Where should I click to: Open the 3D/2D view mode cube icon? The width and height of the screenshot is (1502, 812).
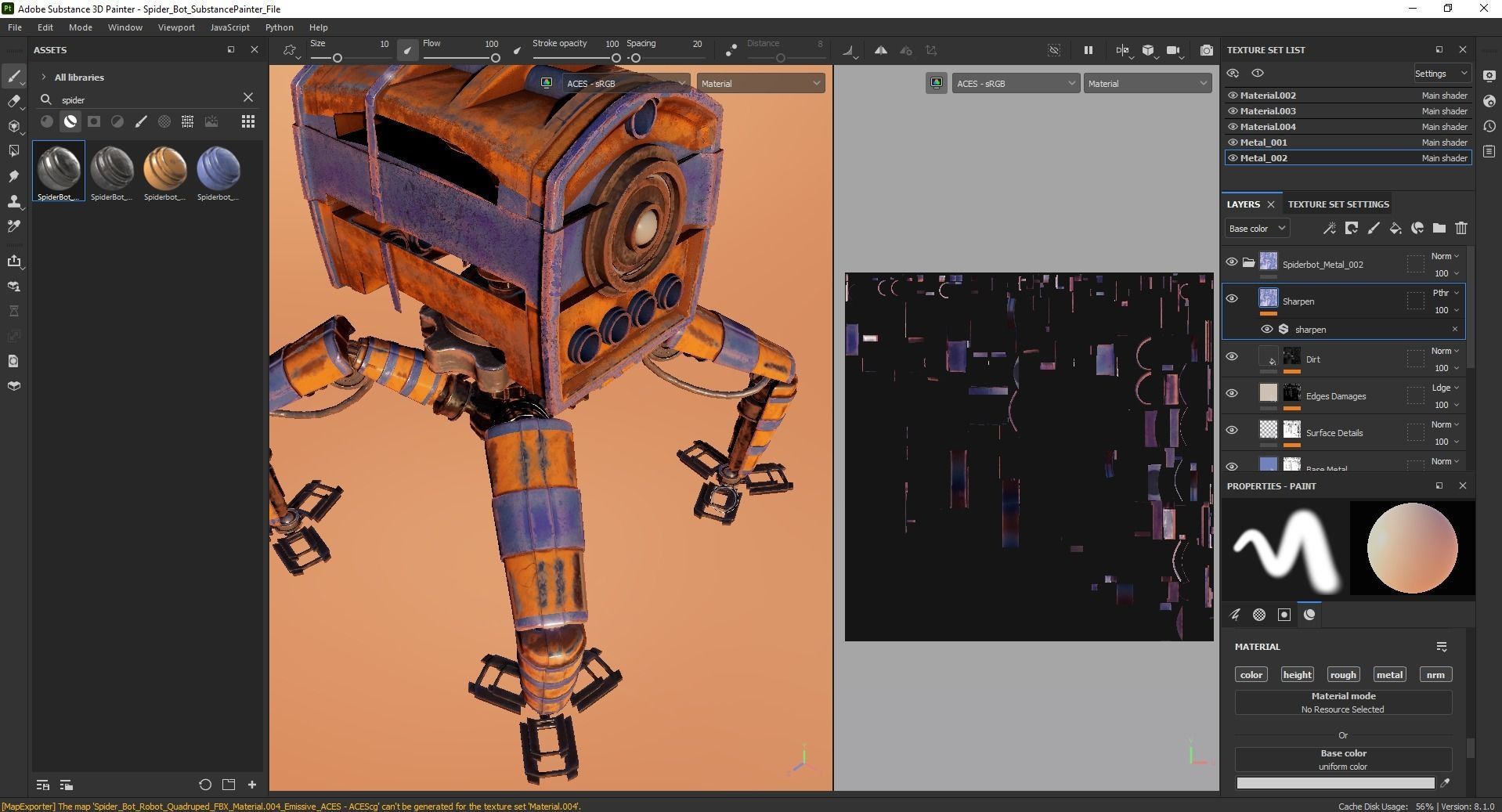coord(1148,50)
